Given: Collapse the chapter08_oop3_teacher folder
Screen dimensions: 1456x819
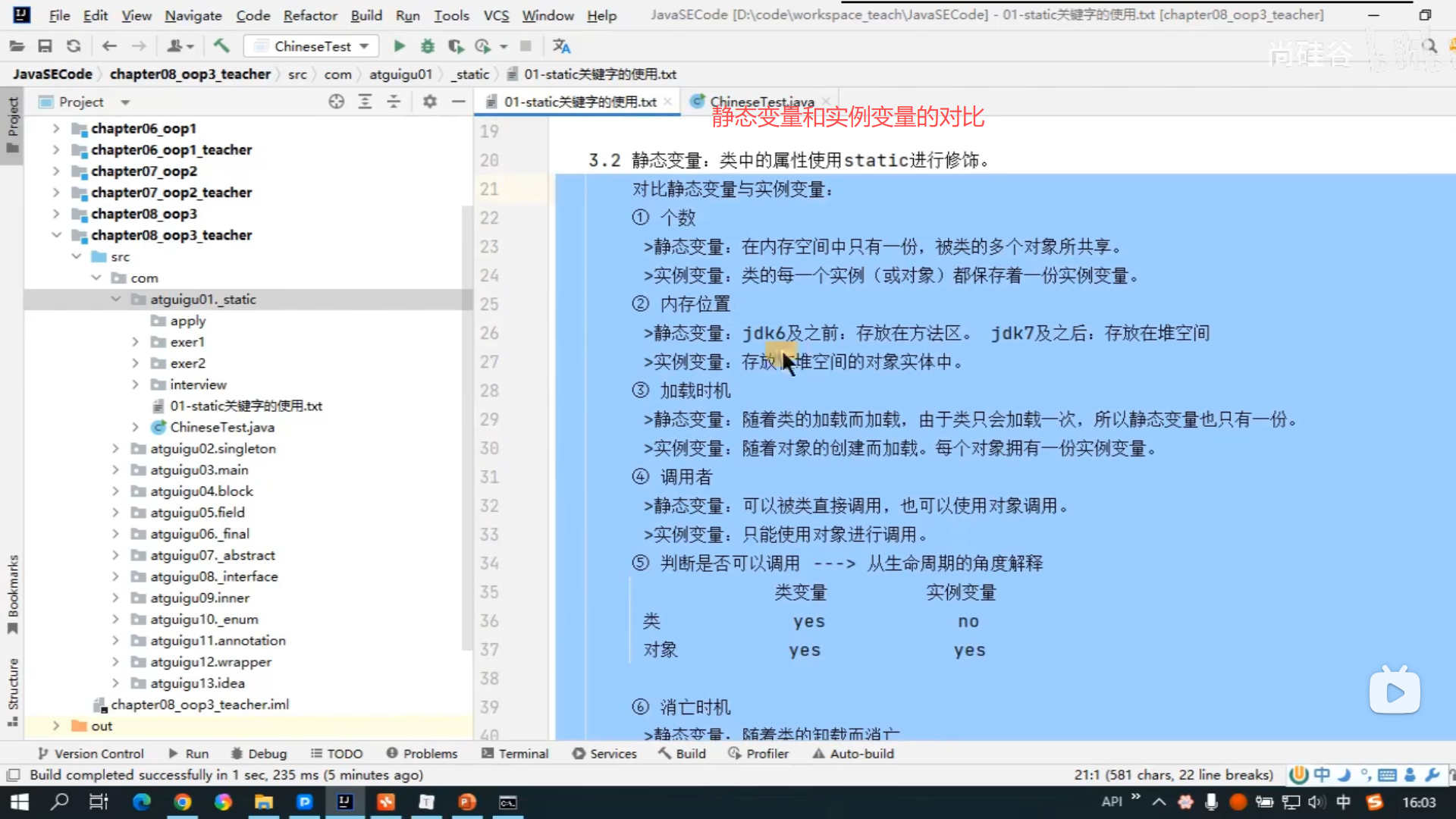Looking at the screenshot, I should pyautogui.click(x=57, y=235).
